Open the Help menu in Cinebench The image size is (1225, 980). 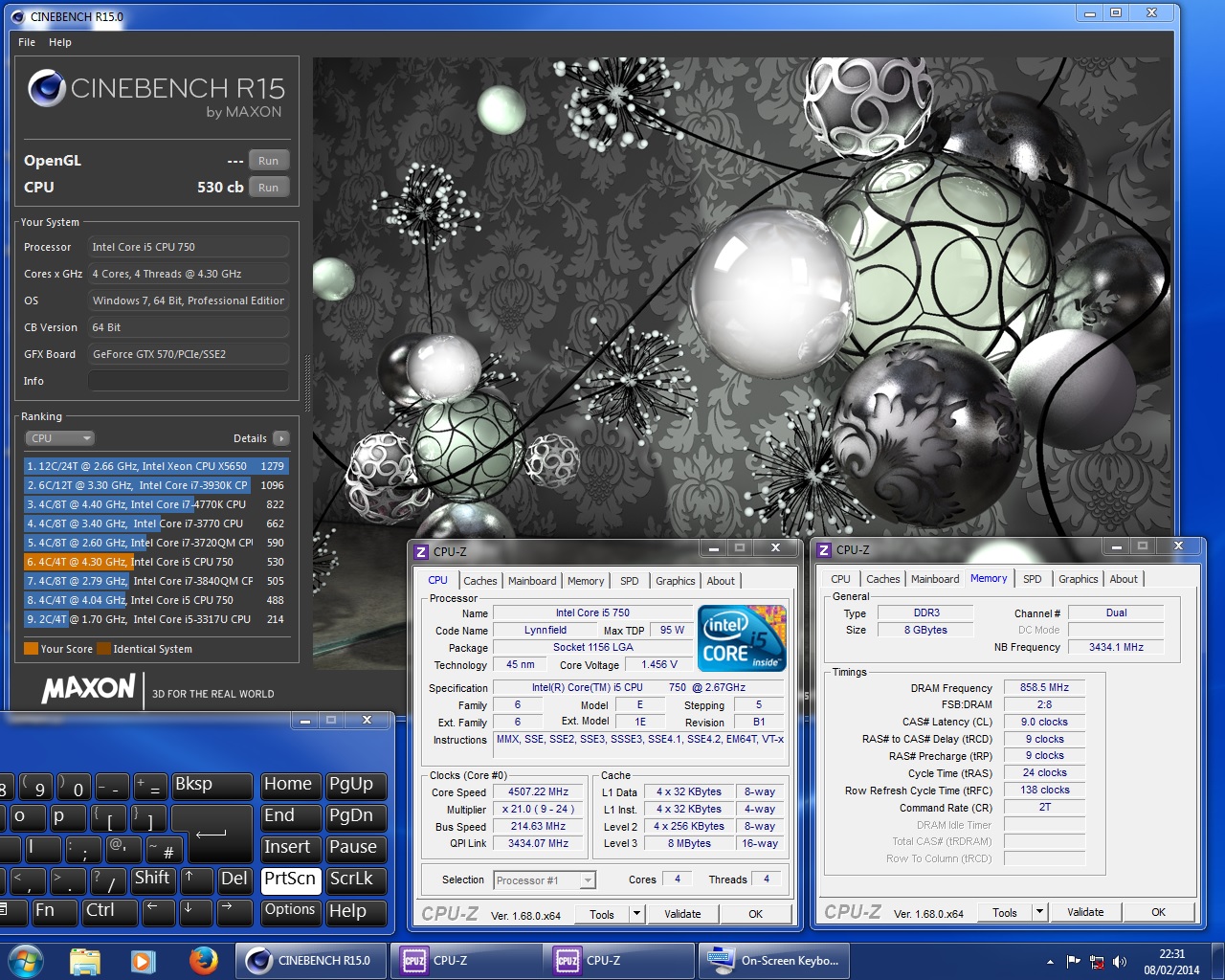[60, 42]
